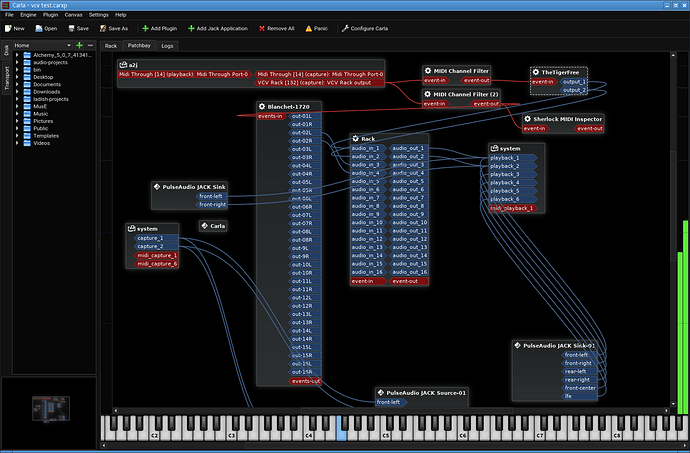The width and height of the screenshot is (690, 453).
Task: Click gear icon on Blanchet-1720 node
Action: [x=262, y=107]
